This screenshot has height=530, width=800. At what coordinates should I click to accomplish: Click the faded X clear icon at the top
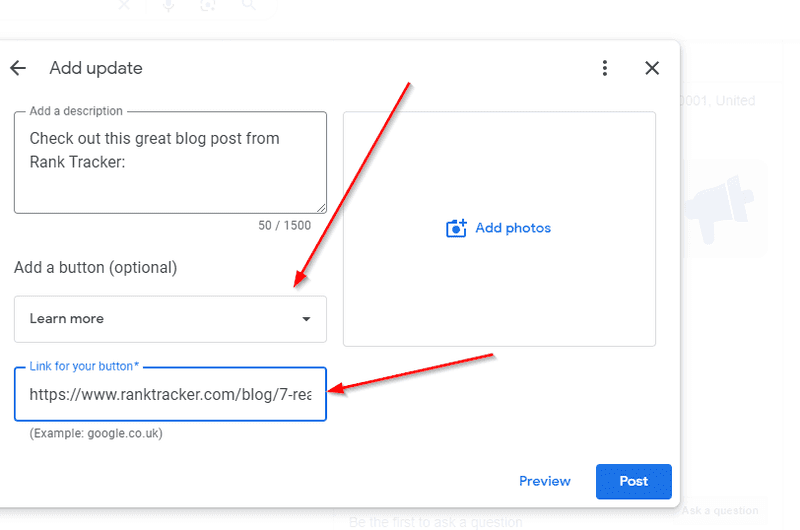point(124,6)
